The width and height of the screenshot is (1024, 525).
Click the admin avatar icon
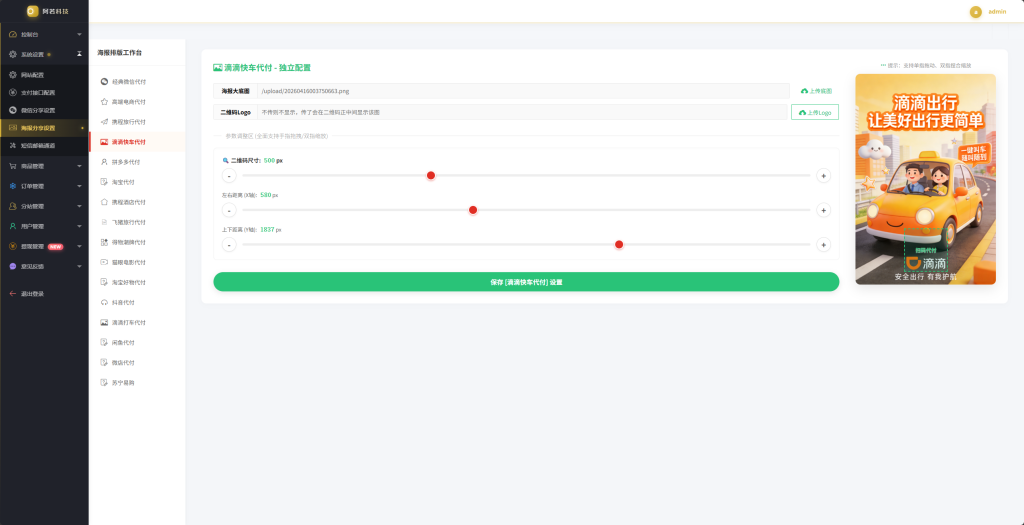pos(976,12)
